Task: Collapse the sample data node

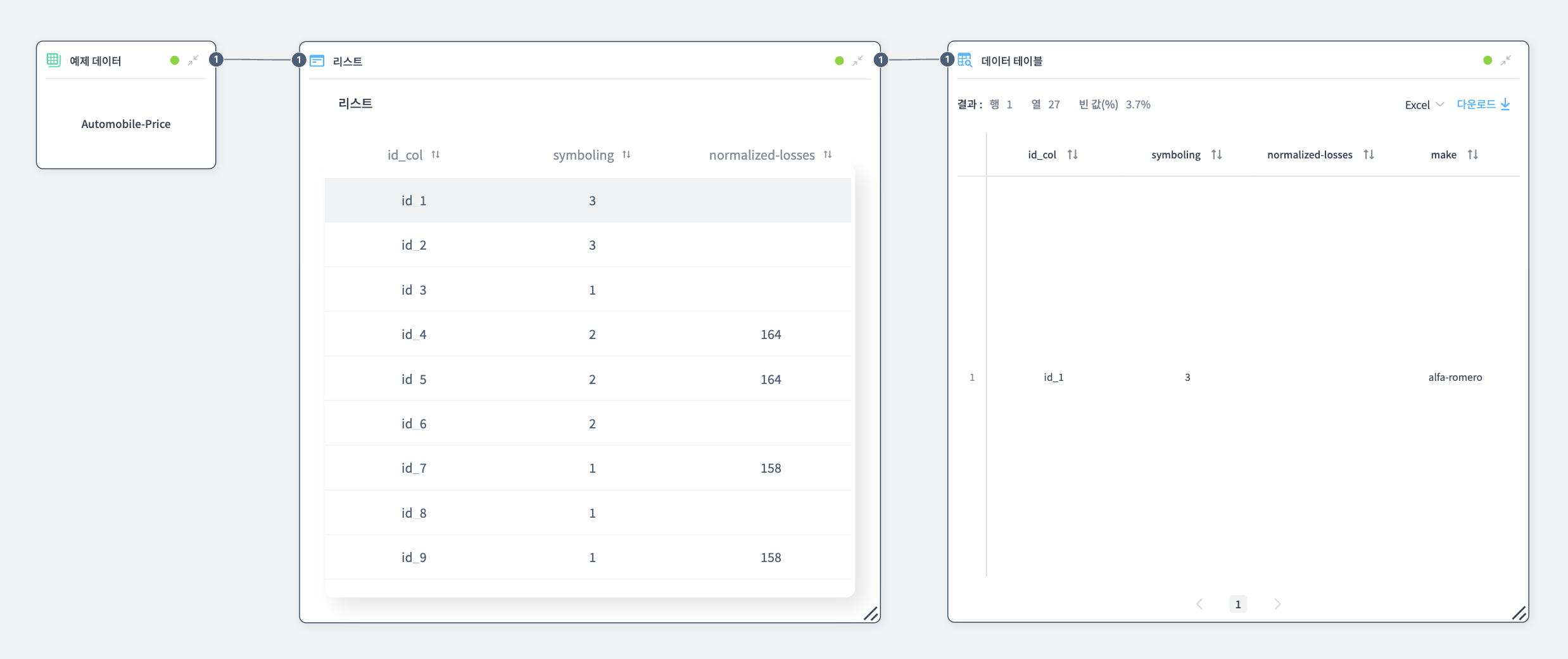Action: [x=193, y=60]
